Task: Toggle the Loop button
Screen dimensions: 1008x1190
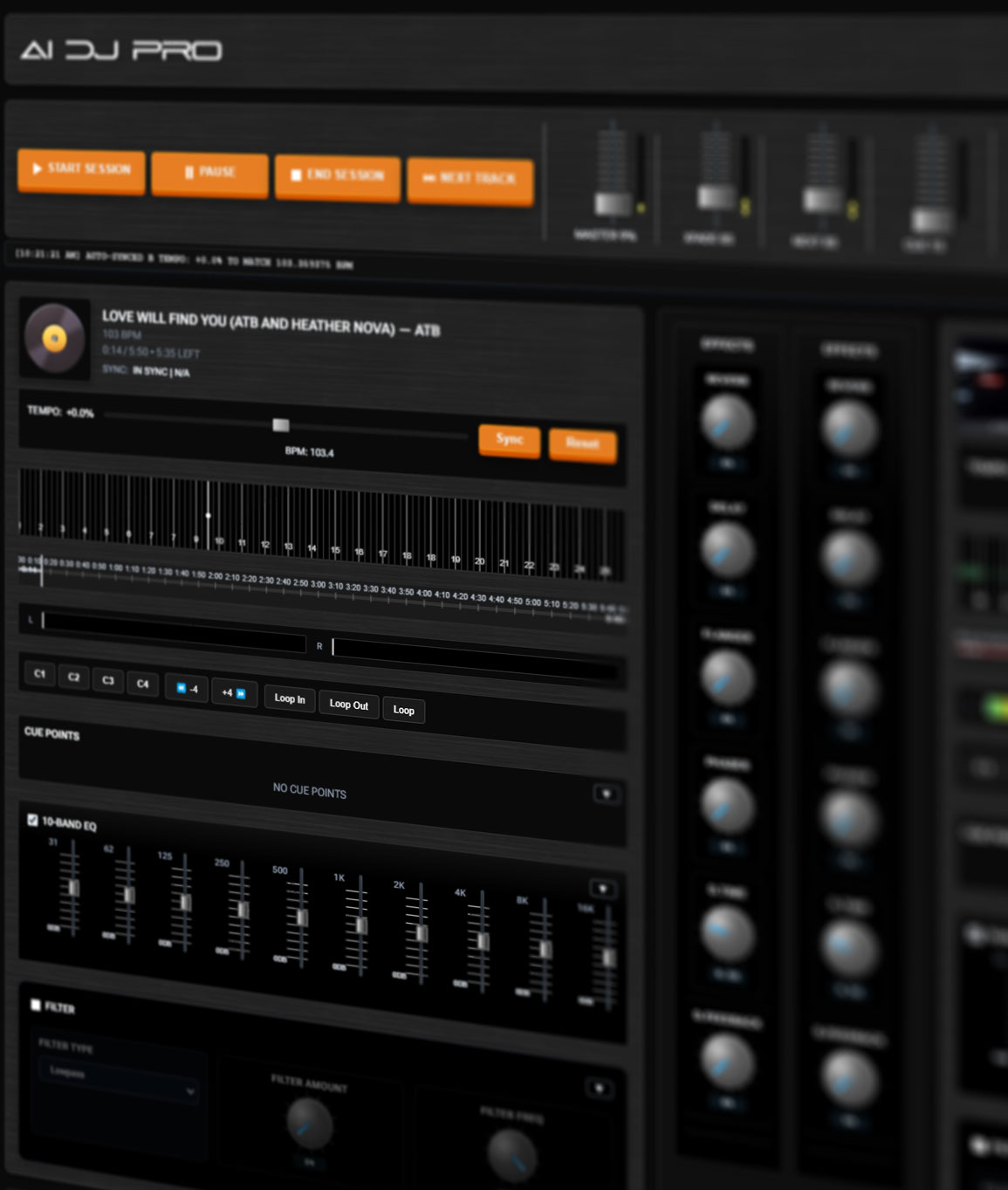Action: 403,710
